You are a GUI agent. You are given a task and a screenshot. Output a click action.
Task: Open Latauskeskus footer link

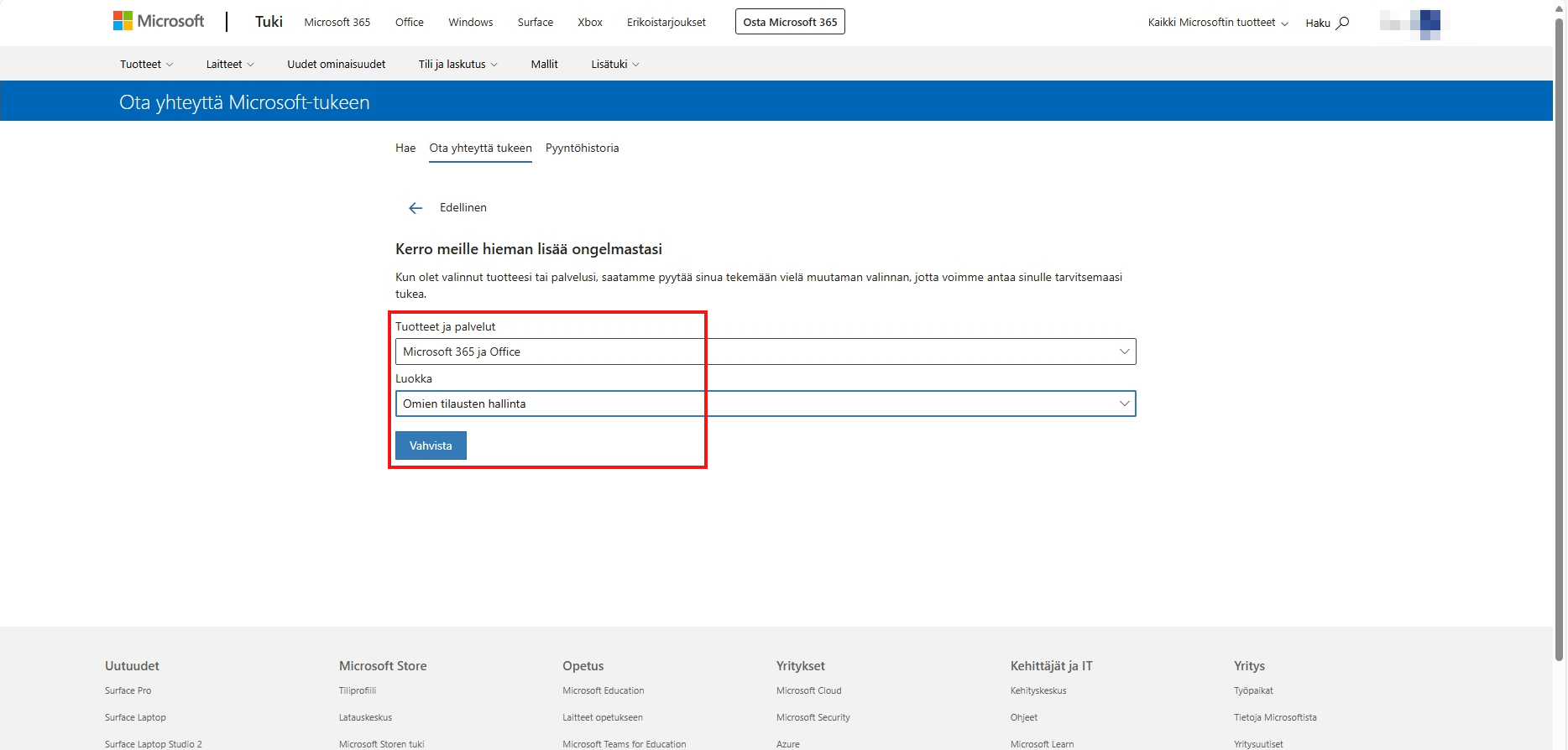tap(365, 717)
